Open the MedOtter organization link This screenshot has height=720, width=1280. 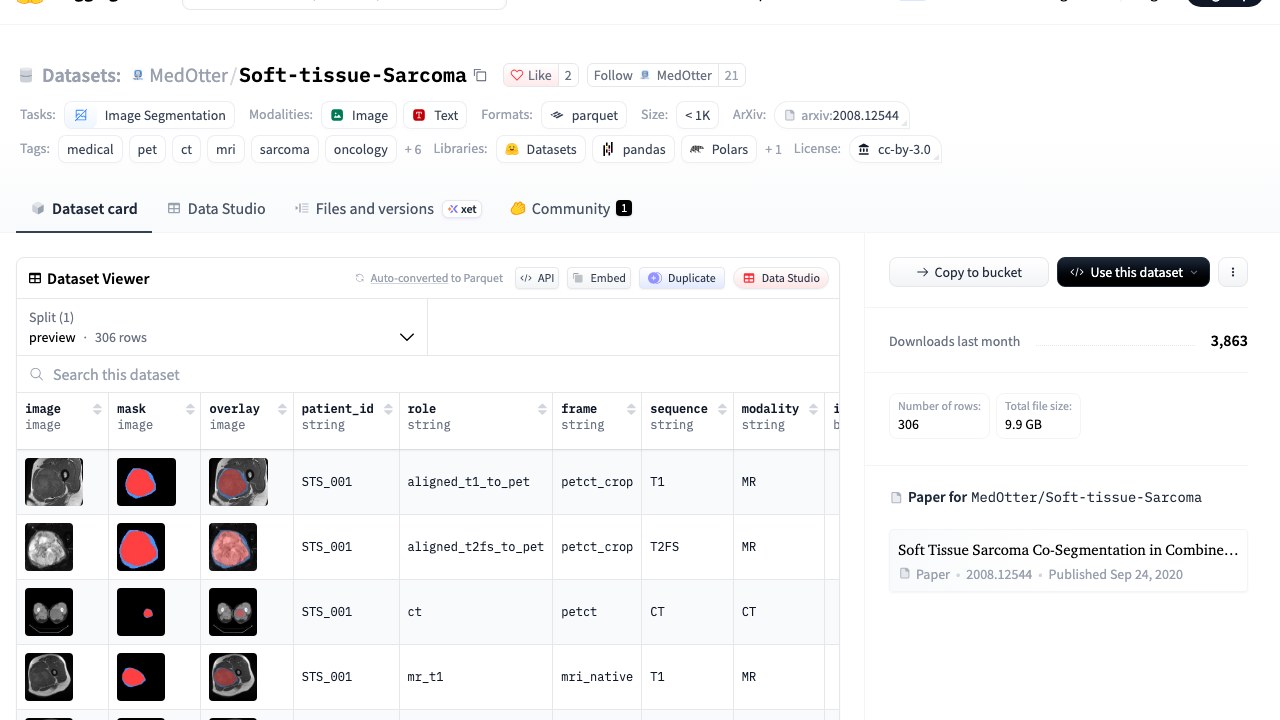pyautogui.click(x=189, y=75)
